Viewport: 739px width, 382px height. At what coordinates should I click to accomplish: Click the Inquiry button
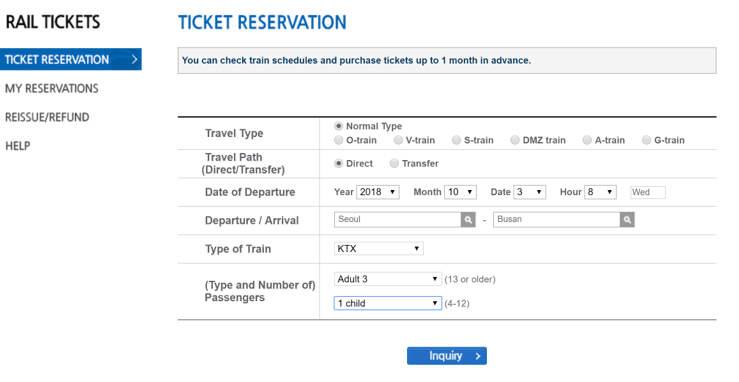(447, 356)
